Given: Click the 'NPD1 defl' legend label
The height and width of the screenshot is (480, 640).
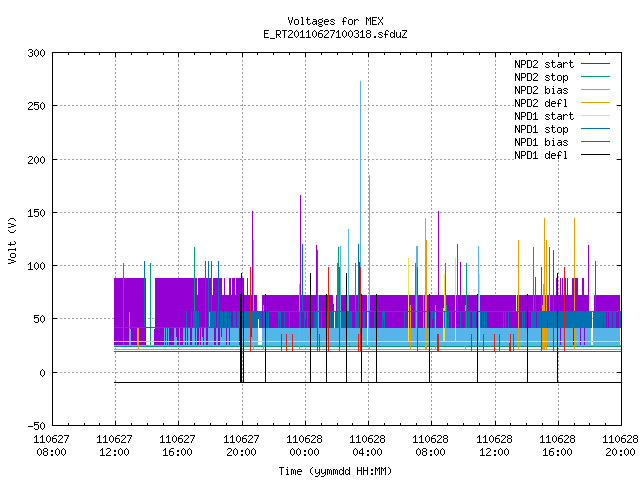Looking at the screenshot, I should pyautogui.click(x=541, y=155).
